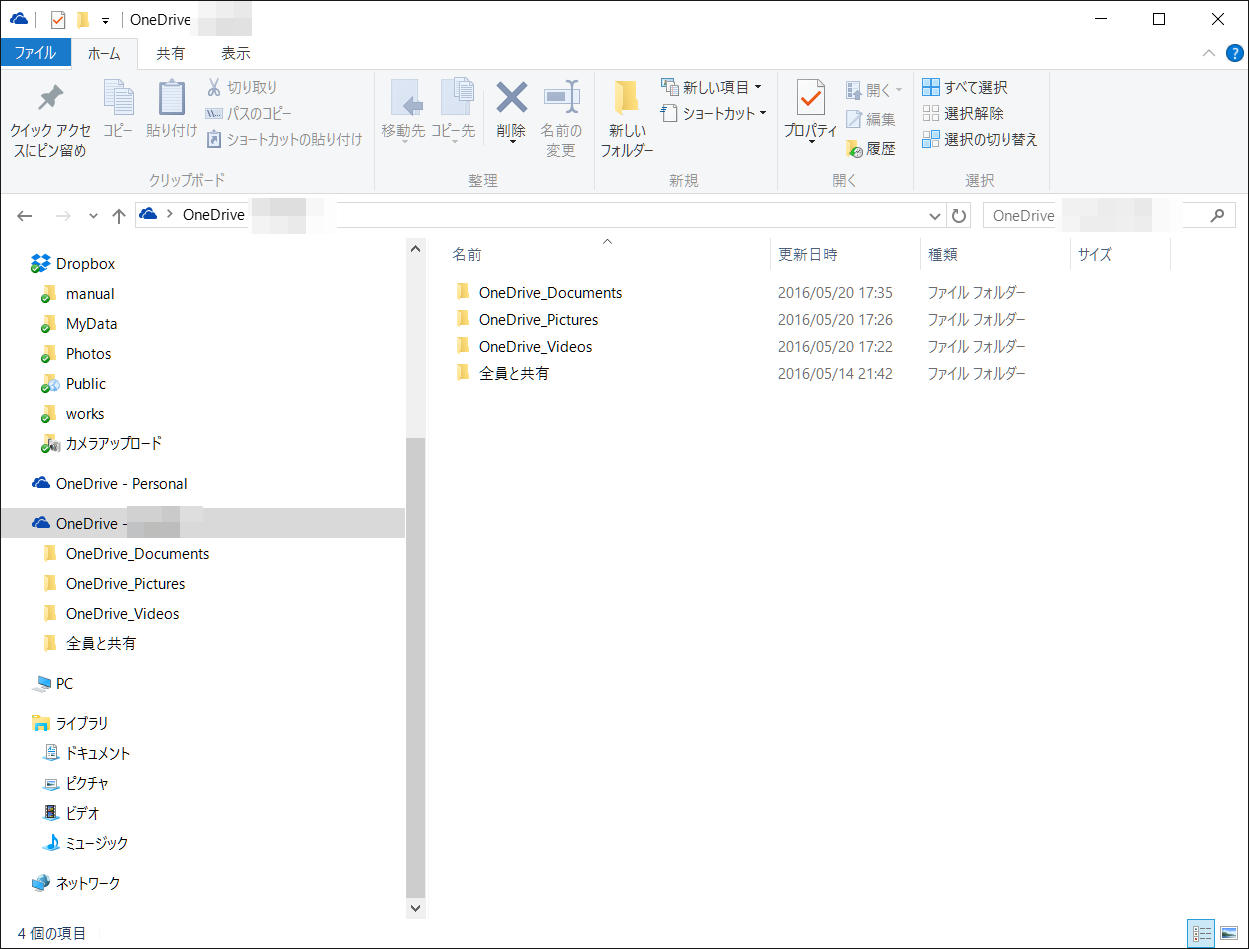Select OneDrive - Personal in navigation pane
This screenshot has height=949, width=1249.
(x=121, y=484)
